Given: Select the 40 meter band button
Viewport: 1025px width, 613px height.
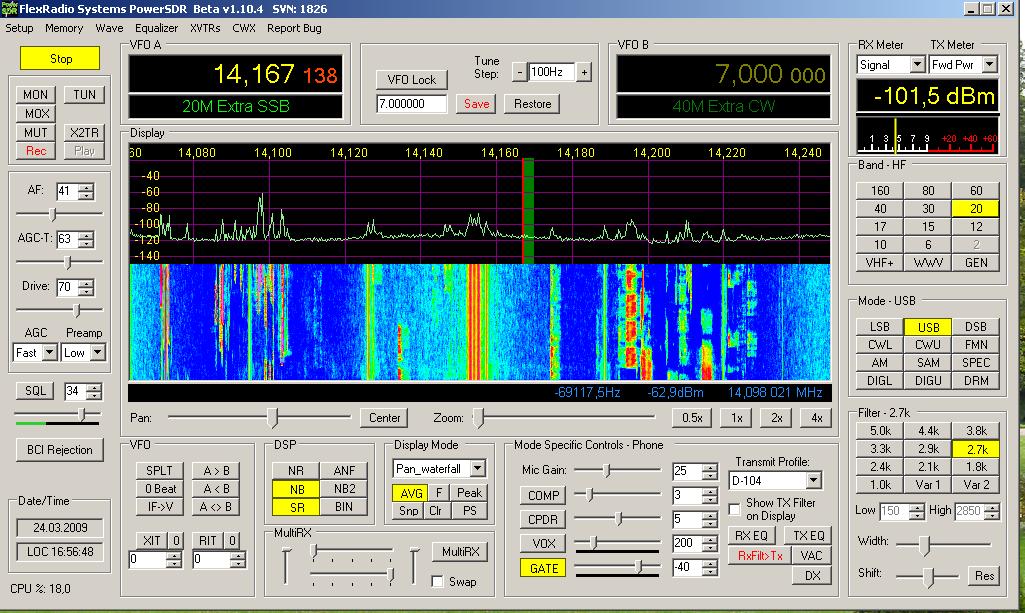Looking at the screenshot, I should tap(880, 209).
